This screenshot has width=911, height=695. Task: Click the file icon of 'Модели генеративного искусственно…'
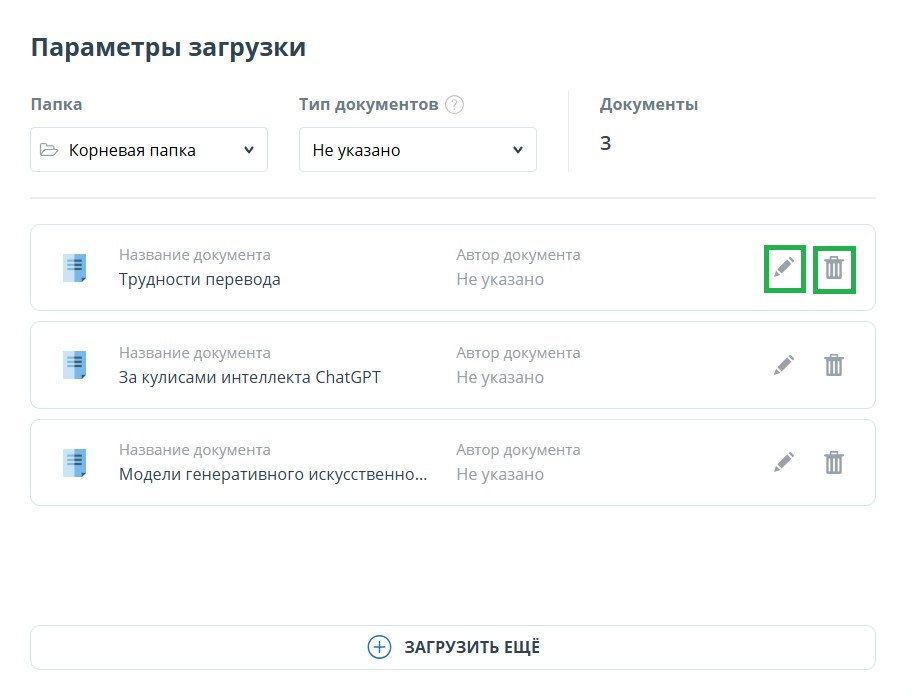click(x=75, y=463)
